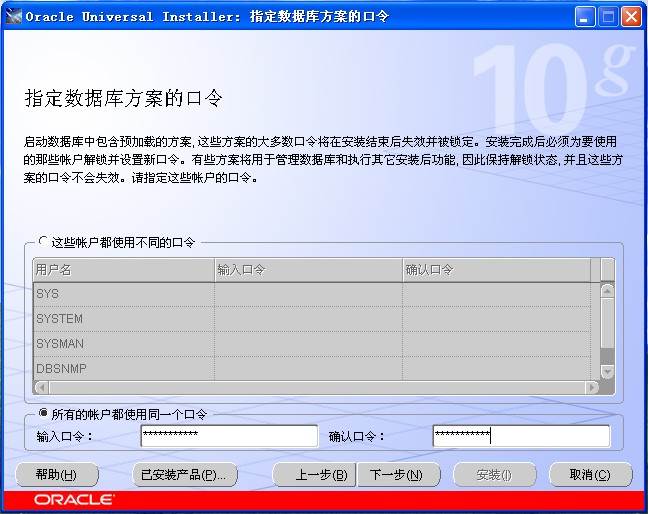Proceed with 下一步(N) button
This screenshot has width=648, height=514.
398,475
